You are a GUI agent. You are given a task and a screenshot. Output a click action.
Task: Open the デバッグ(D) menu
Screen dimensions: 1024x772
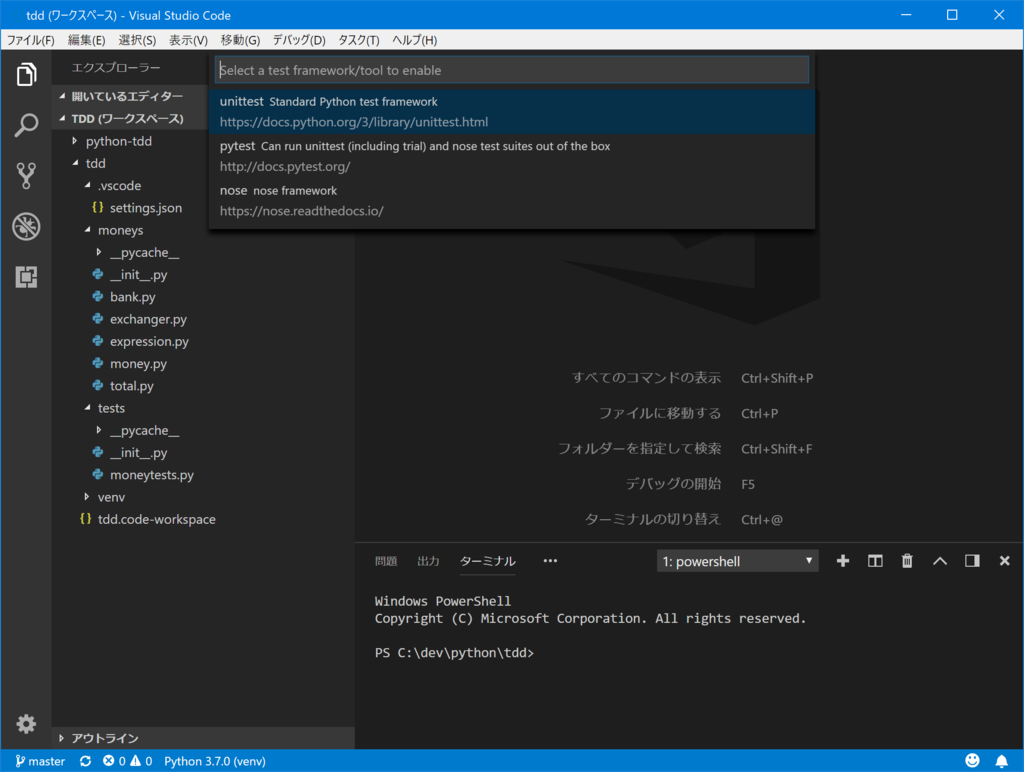point(298,40)
